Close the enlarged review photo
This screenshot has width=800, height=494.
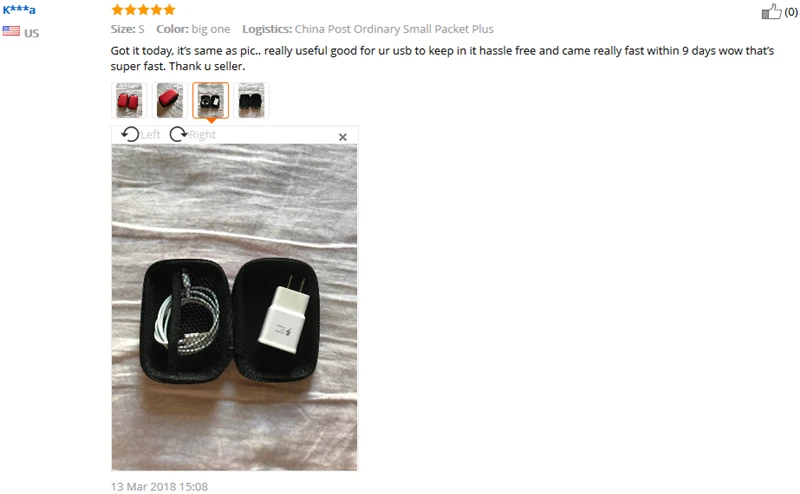(x=343, y=137)
